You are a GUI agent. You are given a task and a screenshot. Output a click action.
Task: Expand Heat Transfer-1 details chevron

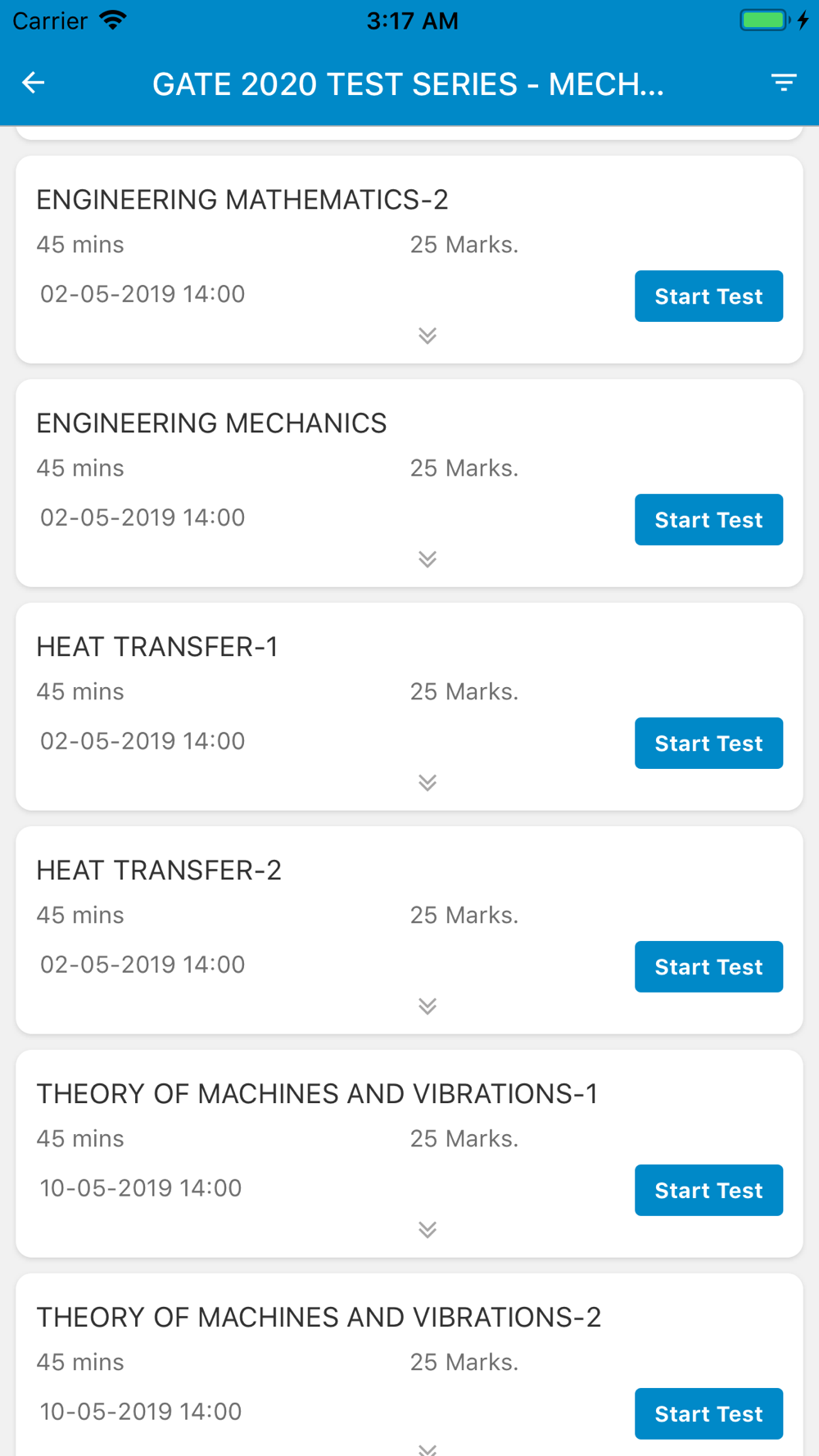pyautogui.click(x=428, y=783)
